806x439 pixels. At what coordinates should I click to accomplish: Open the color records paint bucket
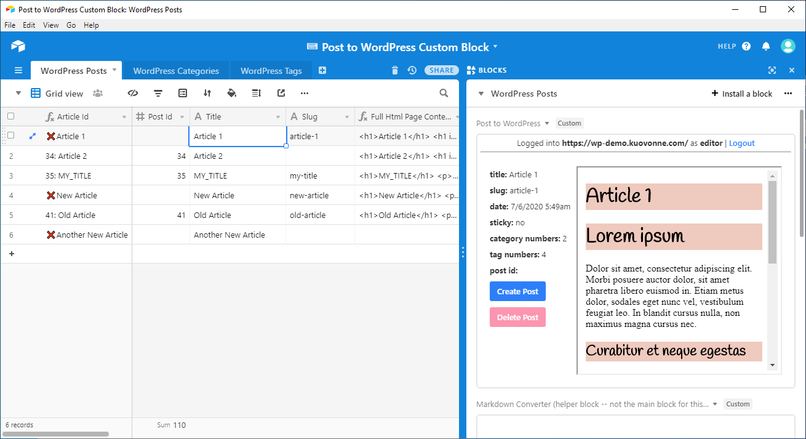click(232, 93)
